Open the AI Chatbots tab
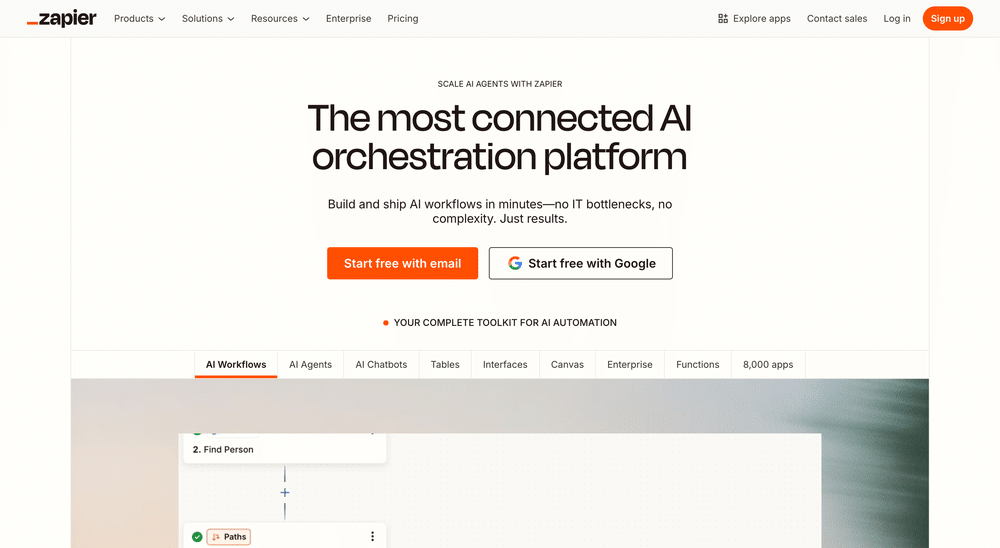1000x548 pixels. point(381,364)
